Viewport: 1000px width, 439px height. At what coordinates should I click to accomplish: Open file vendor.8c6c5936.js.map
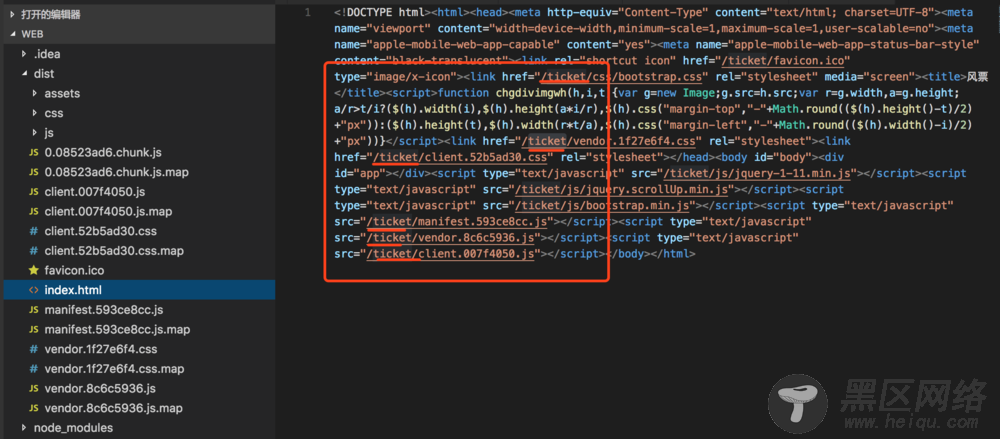pos(114,408)
